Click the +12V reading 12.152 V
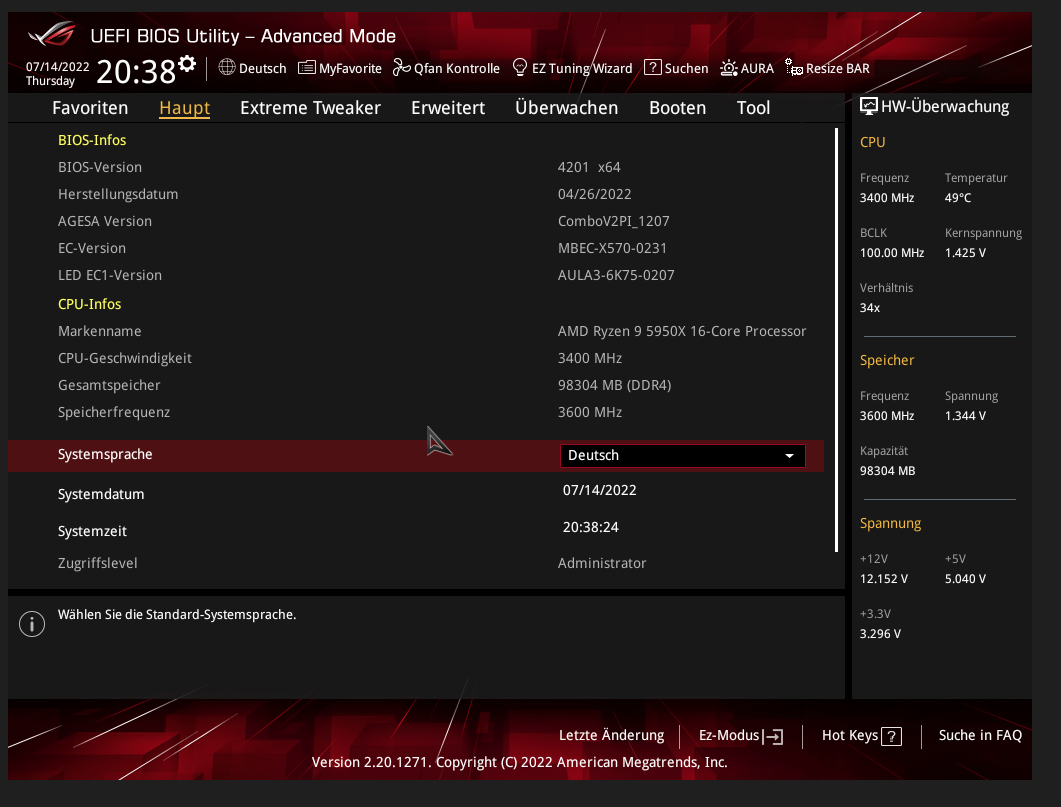The height and width of the screenshot is (807, 1061). 884,579
